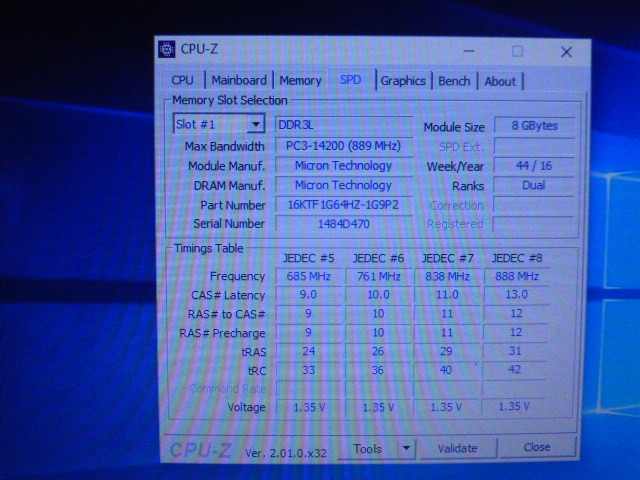Open the Bench tab
This screenshot has height=480, width=640.
[x=454, y=81]
